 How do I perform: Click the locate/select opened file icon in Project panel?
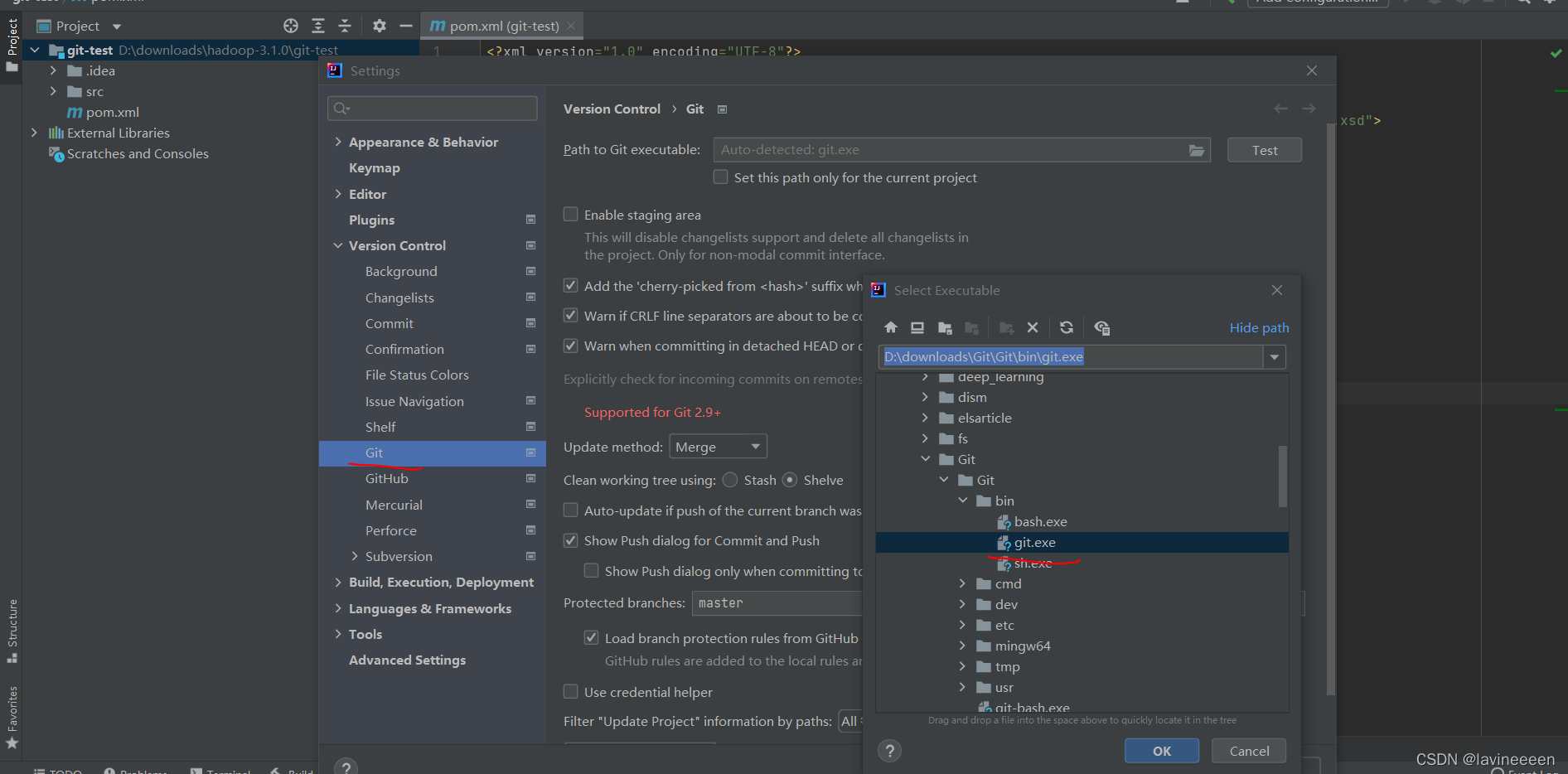pos(291,26)
